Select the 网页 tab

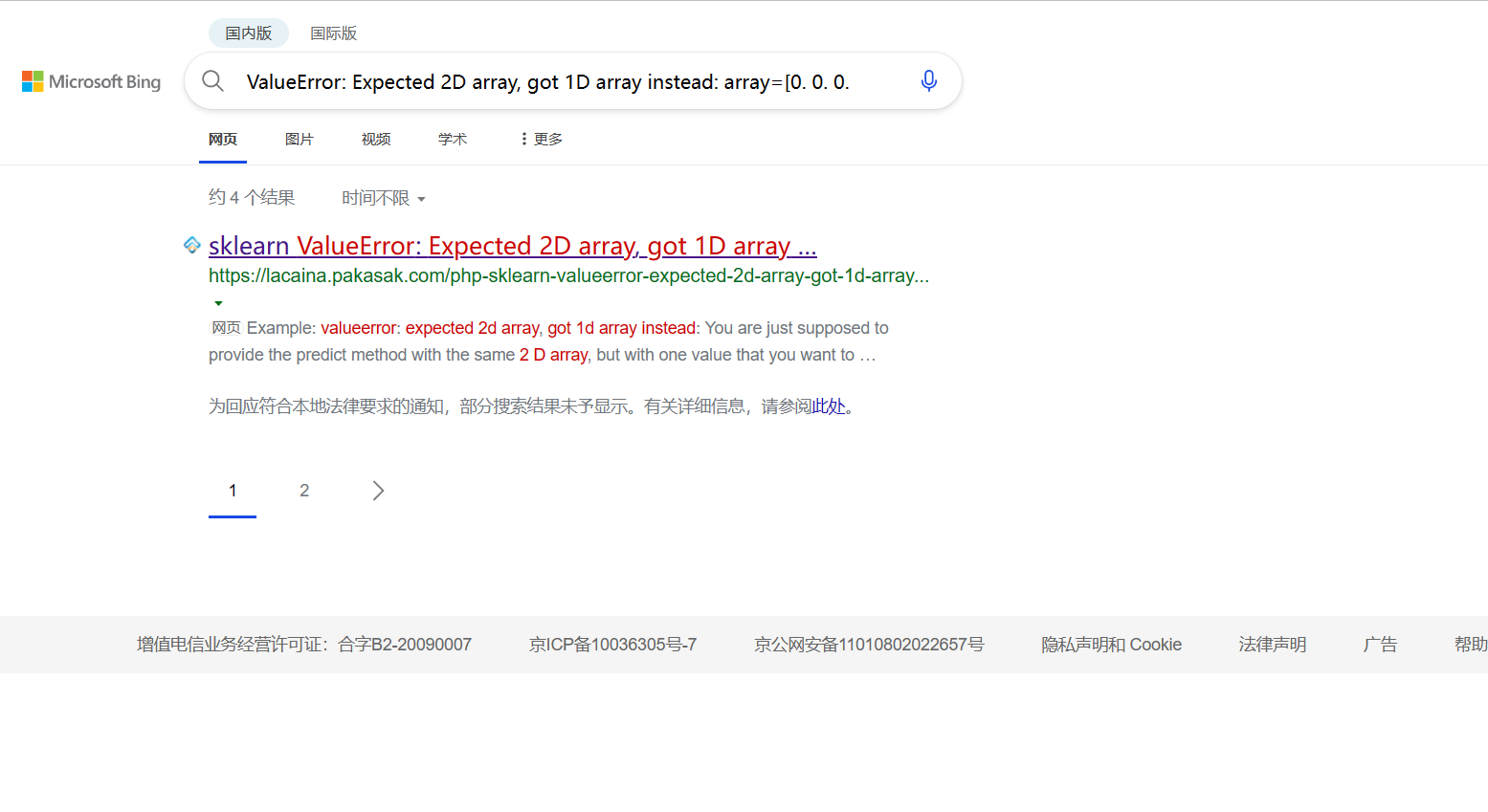click(x=223, y=140)
